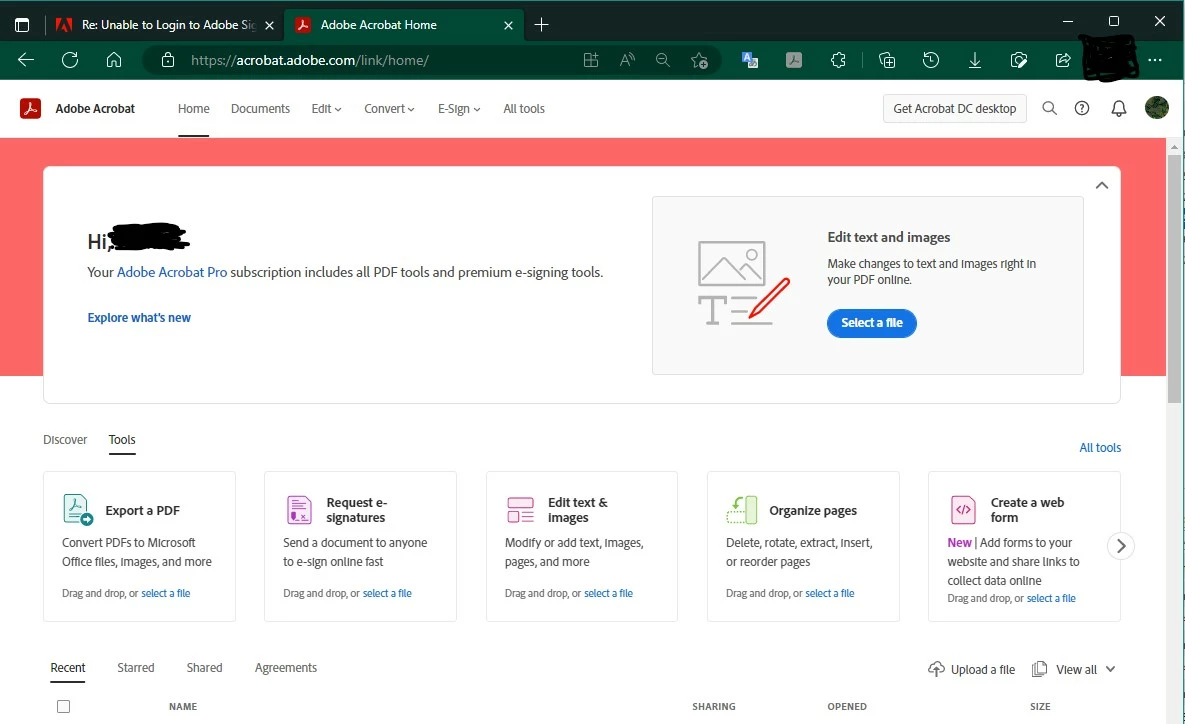Switch to the Starred tab
This screenshot has height=724, width=1185.
click(135, 668)
